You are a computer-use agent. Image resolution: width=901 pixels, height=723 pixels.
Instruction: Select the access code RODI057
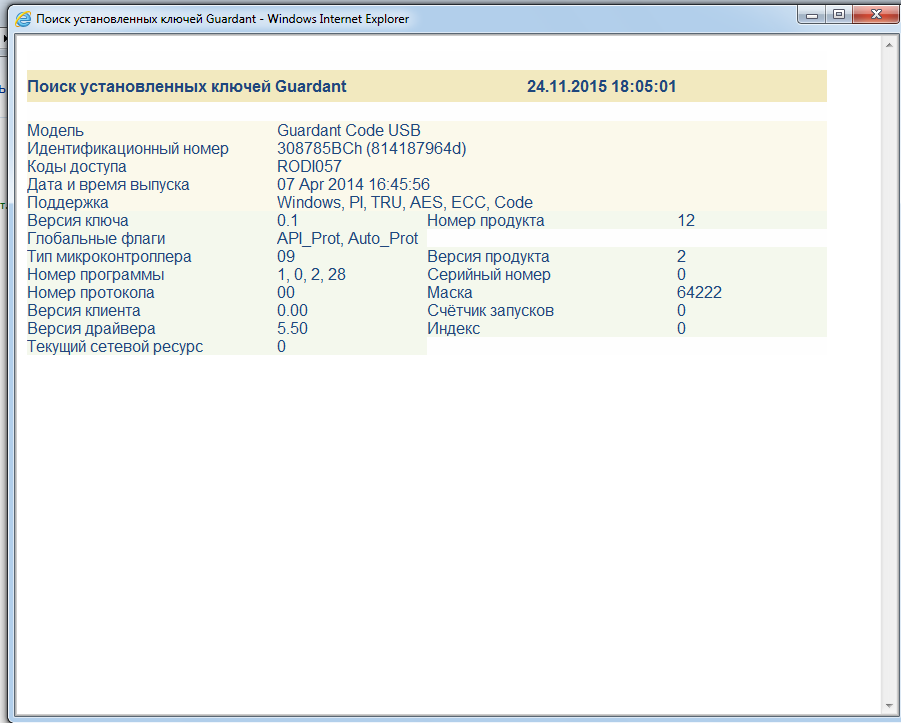[x=309, y=167]
